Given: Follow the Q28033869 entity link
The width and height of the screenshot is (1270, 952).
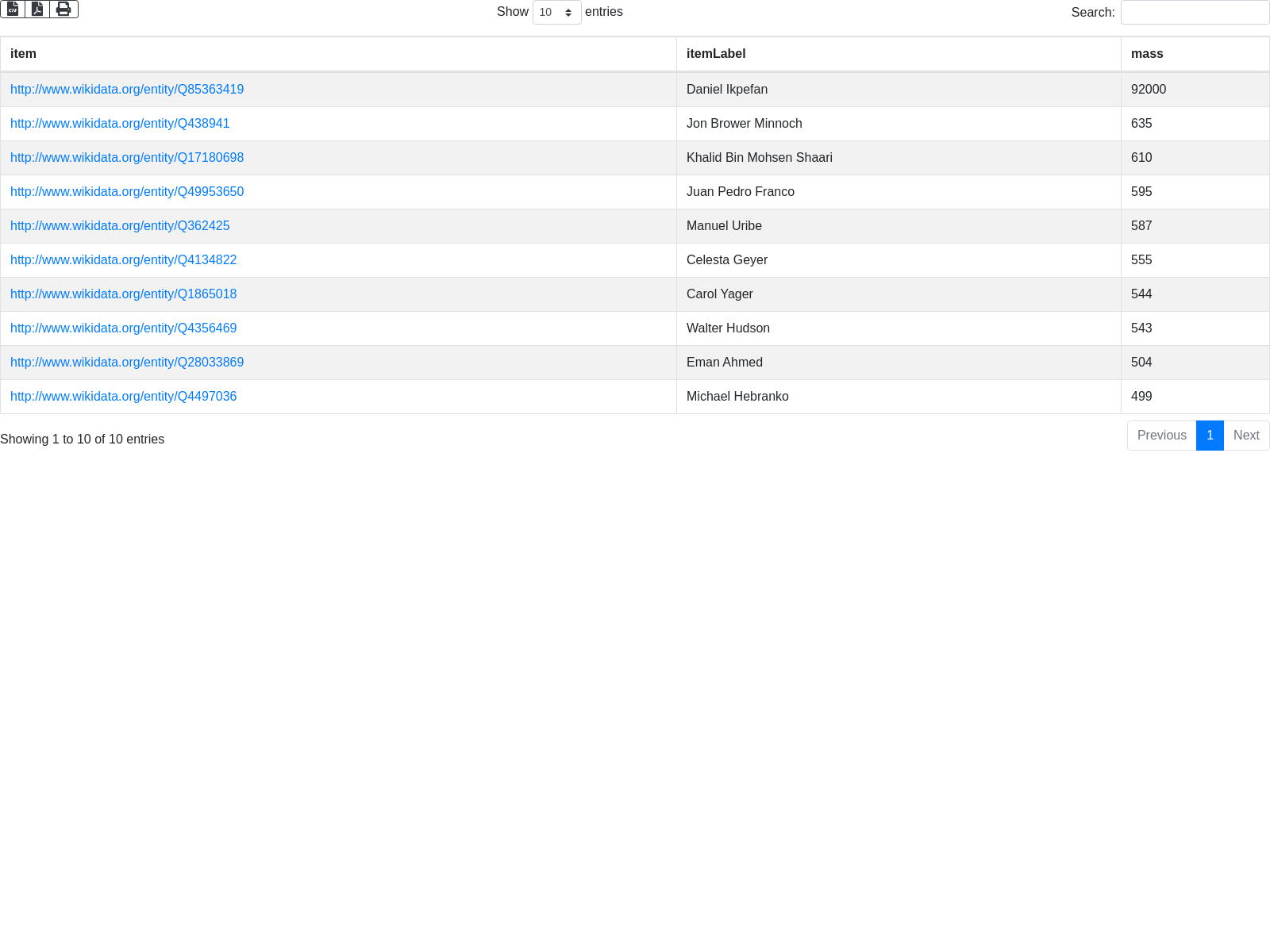Looking at the screenshot, I should coord(127,363).
